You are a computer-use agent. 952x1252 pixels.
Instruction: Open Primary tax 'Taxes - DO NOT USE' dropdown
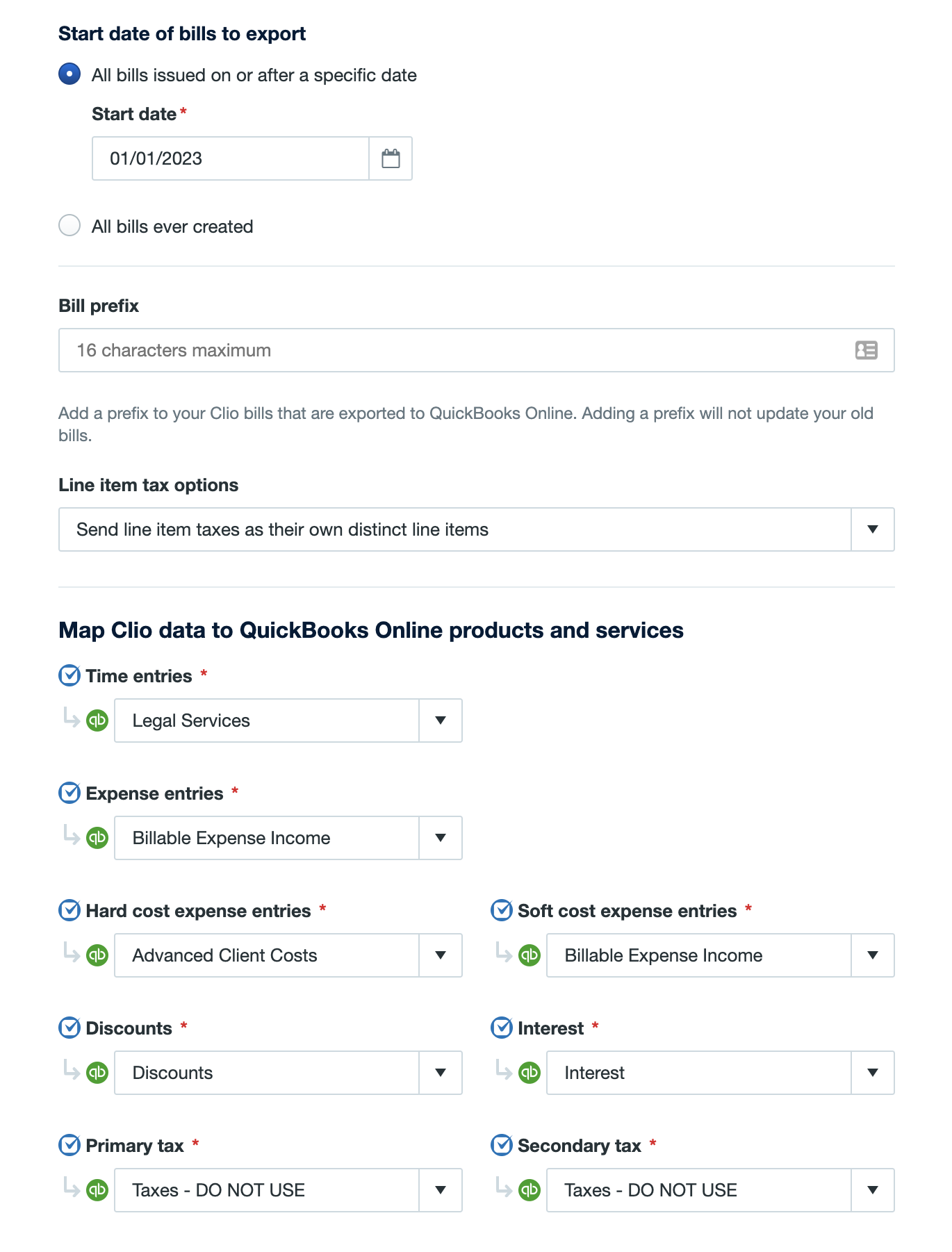pos(440,1190)
